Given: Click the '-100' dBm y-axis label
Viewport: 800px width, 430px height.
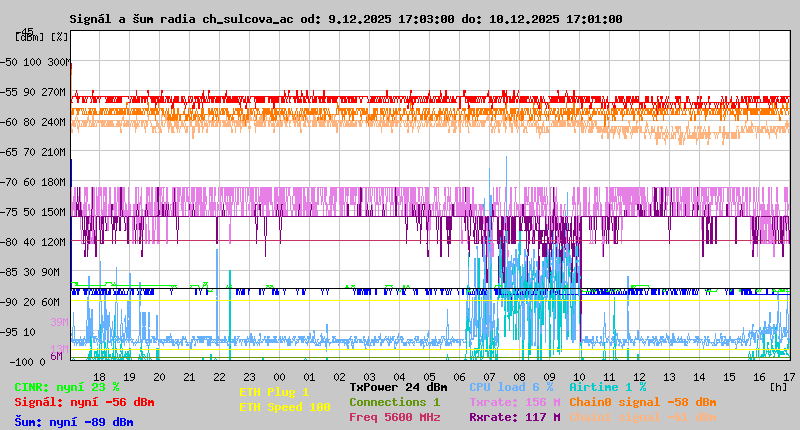Looking at the screenshot, I should (21, 362).
